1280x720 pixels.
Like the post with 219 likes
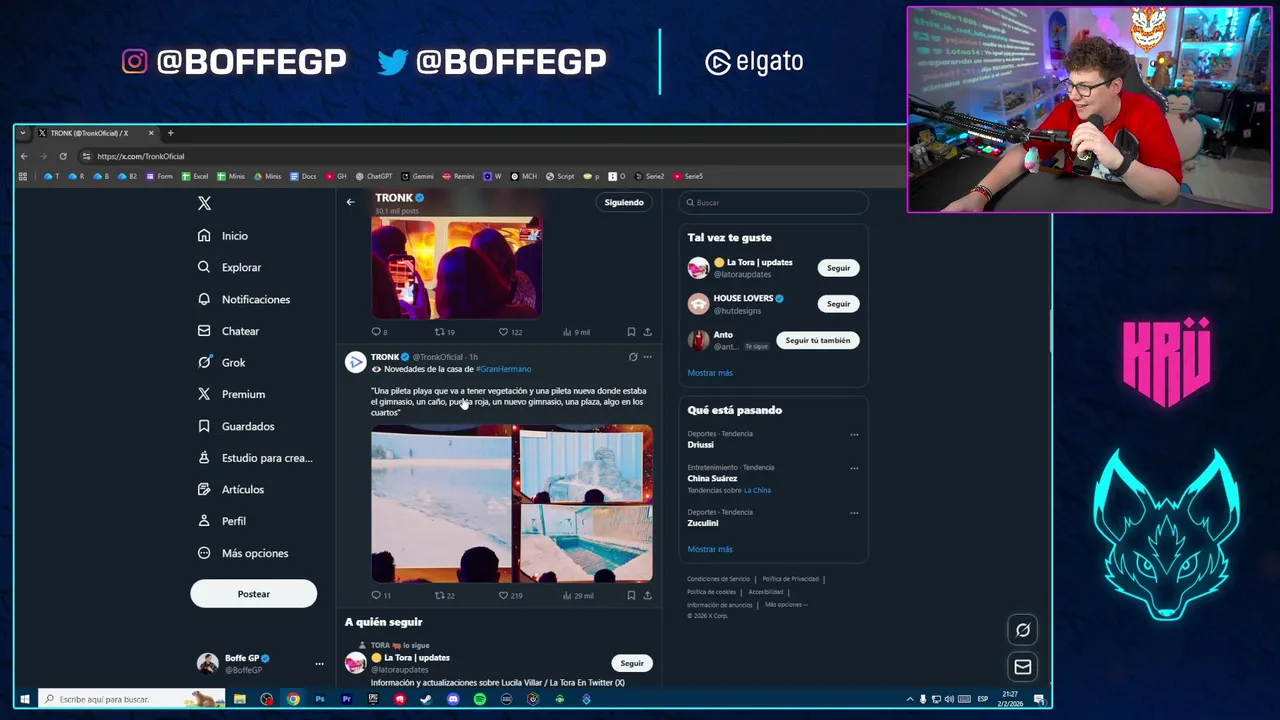point(510,595)
